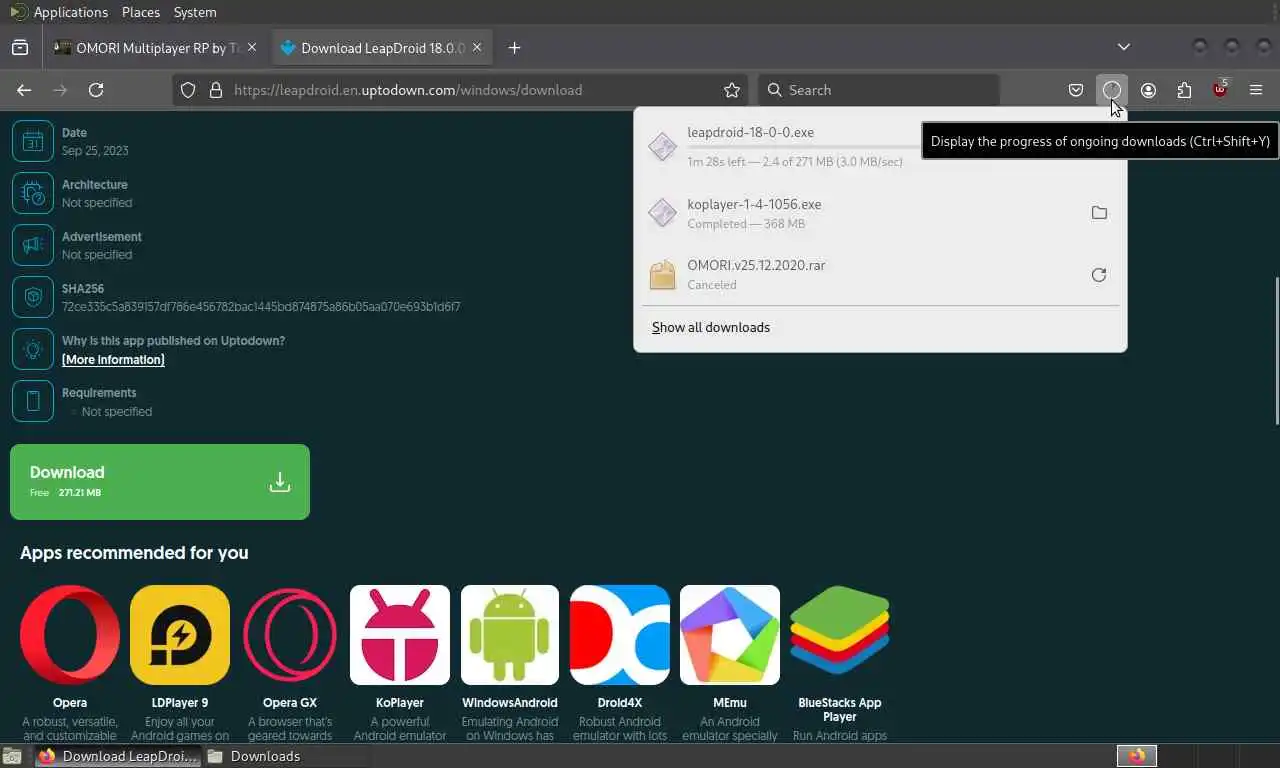Click the URL address bar
This screenshot has width=1280, height=768.
(x=462, y=90)
